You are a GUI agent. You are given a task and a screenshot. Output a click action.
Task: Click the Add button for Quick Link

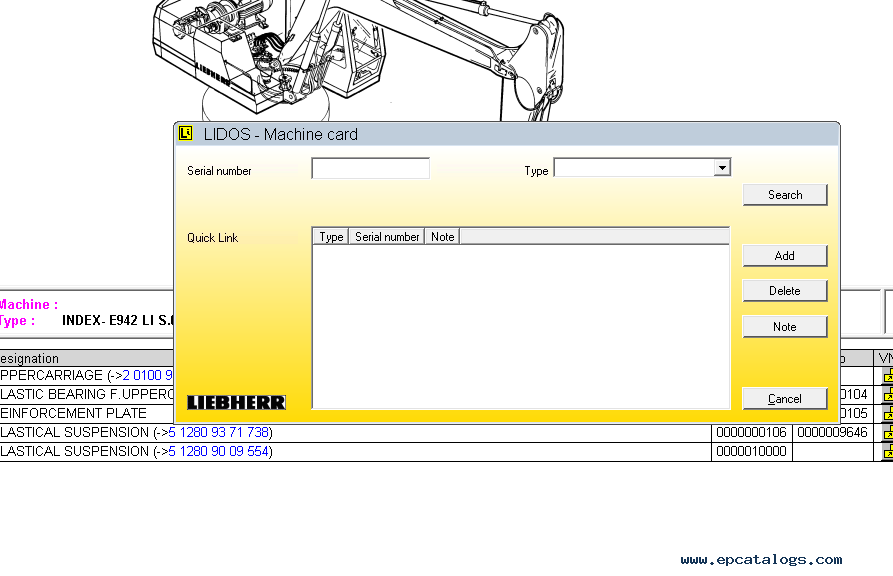click(x=785, y=256)
